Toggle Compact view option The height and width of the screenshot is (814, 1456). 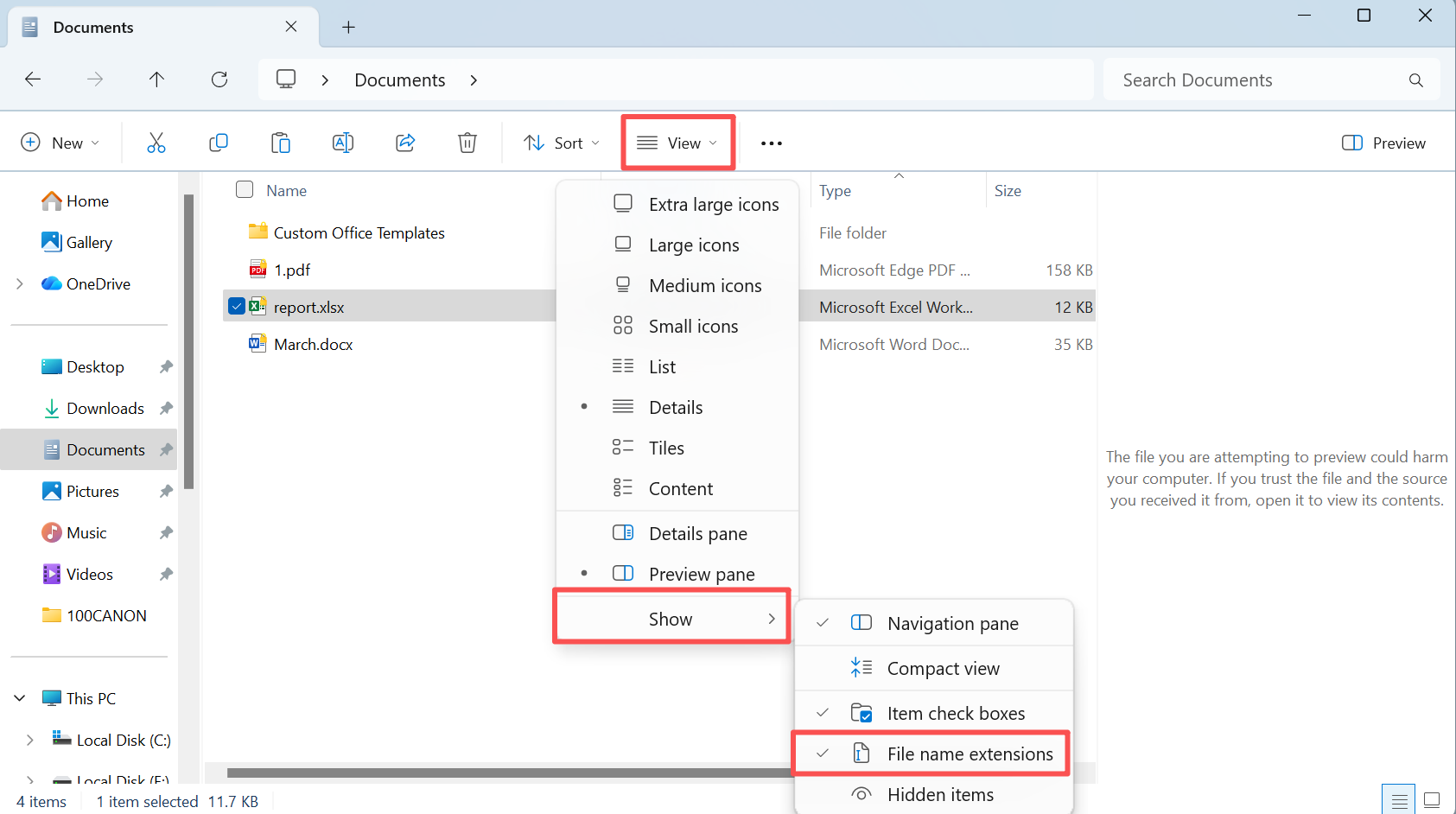coord(934,668)
